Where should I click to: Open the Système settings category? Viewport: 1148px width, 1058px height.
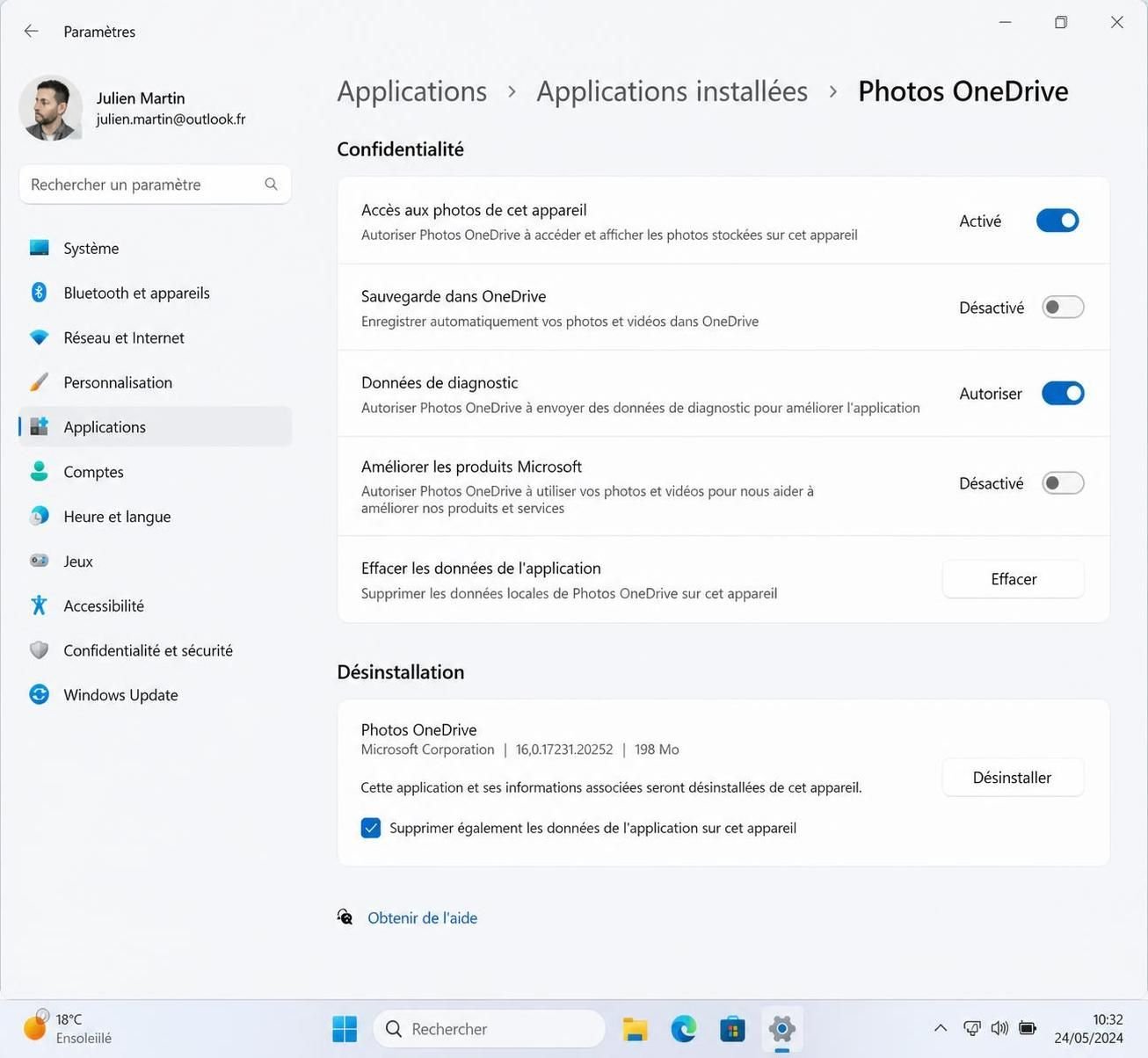pos(155,248)
